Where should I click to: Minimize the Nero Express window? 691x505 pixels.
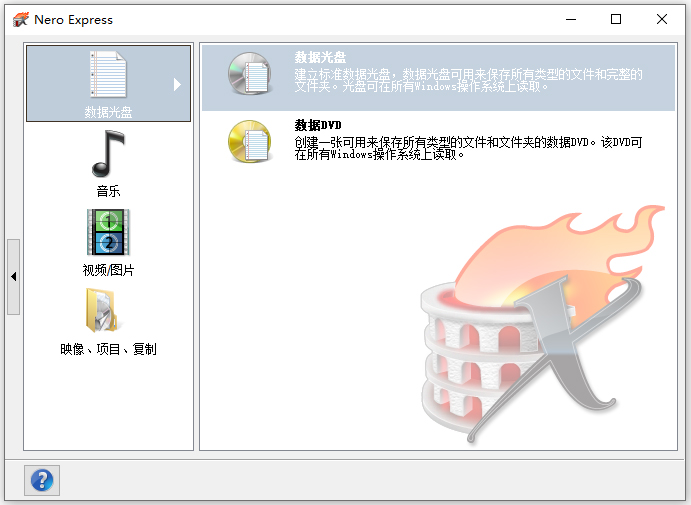pos(571,19)
